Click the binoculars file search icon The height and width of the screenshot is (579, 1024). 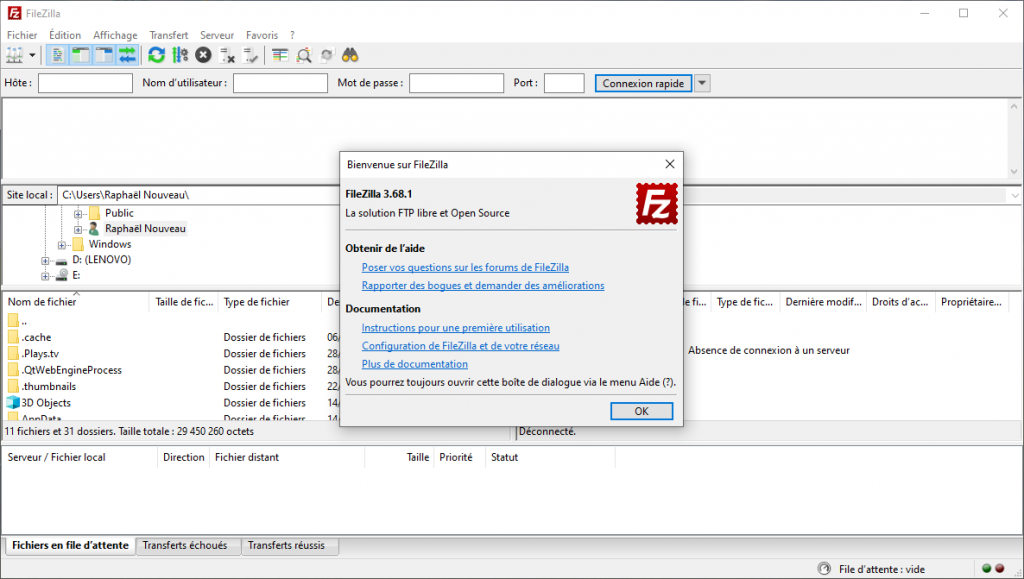(x=350, y=55)
